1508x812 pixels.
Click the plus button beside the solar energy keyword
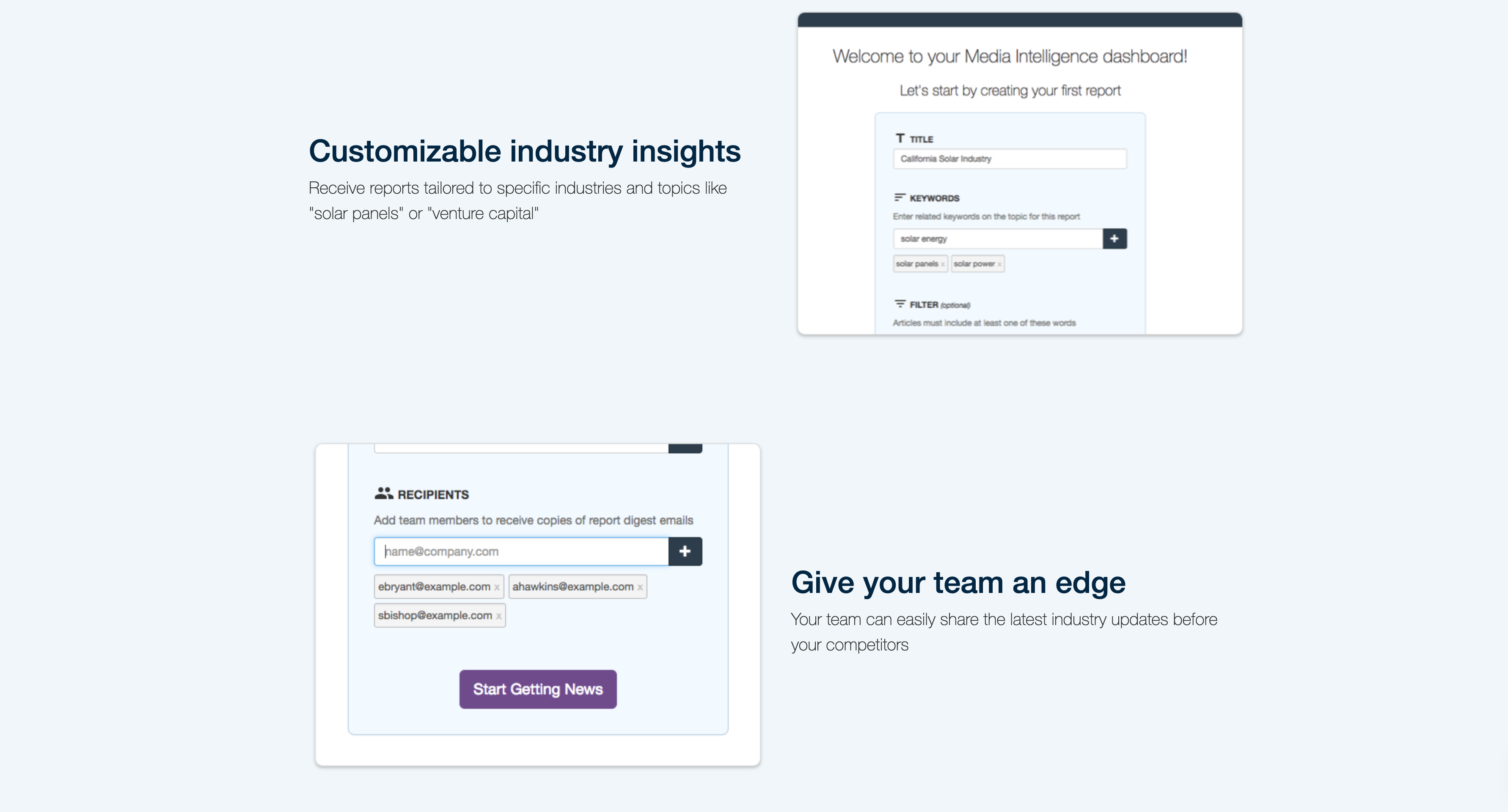click(x=1114, y=239)
